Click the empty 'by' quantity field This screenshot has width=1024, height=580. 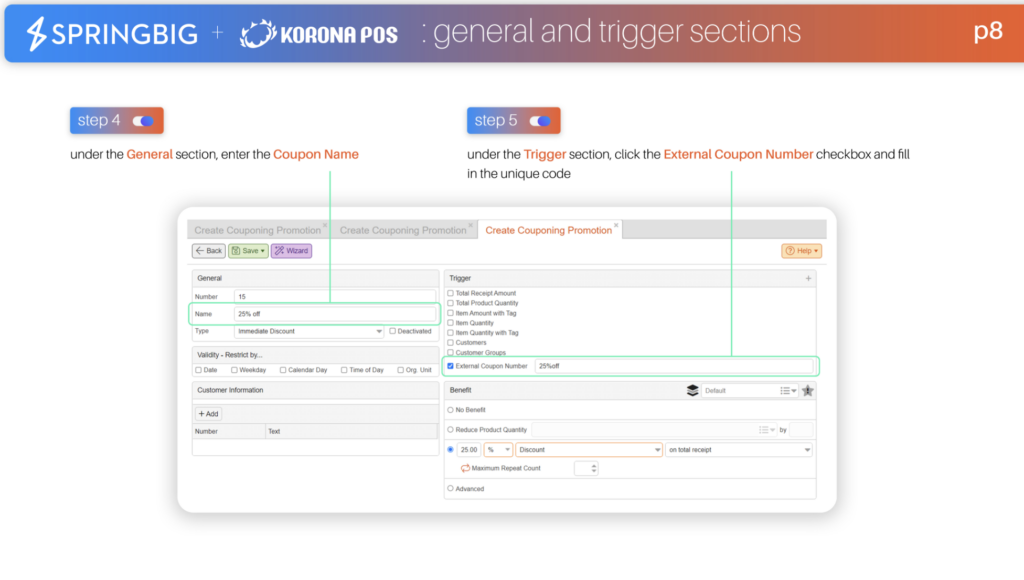pos(801,430)
